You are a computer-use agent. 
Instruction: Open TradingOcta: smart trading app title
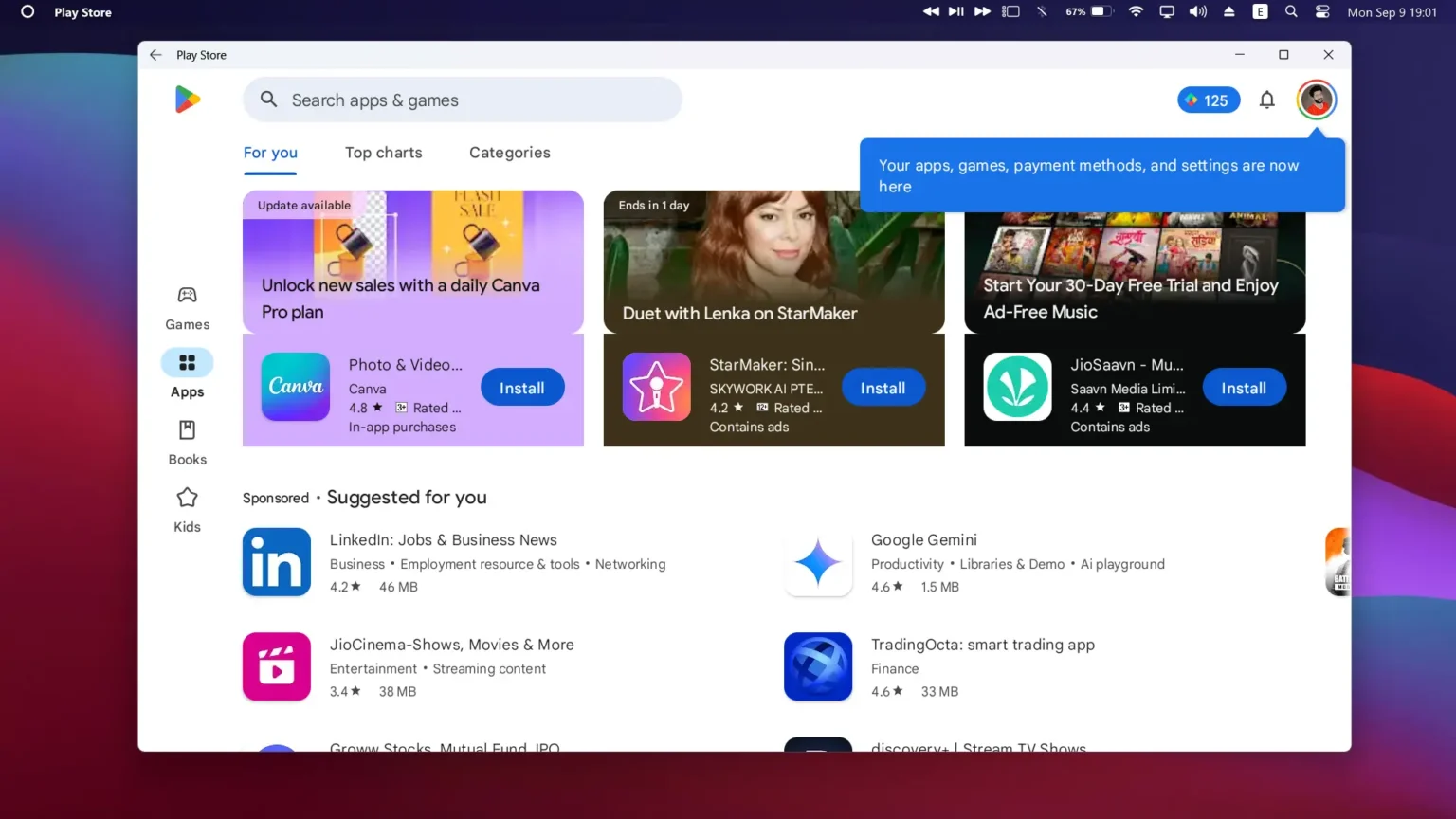pyautogui.click(x=983, y=645)
